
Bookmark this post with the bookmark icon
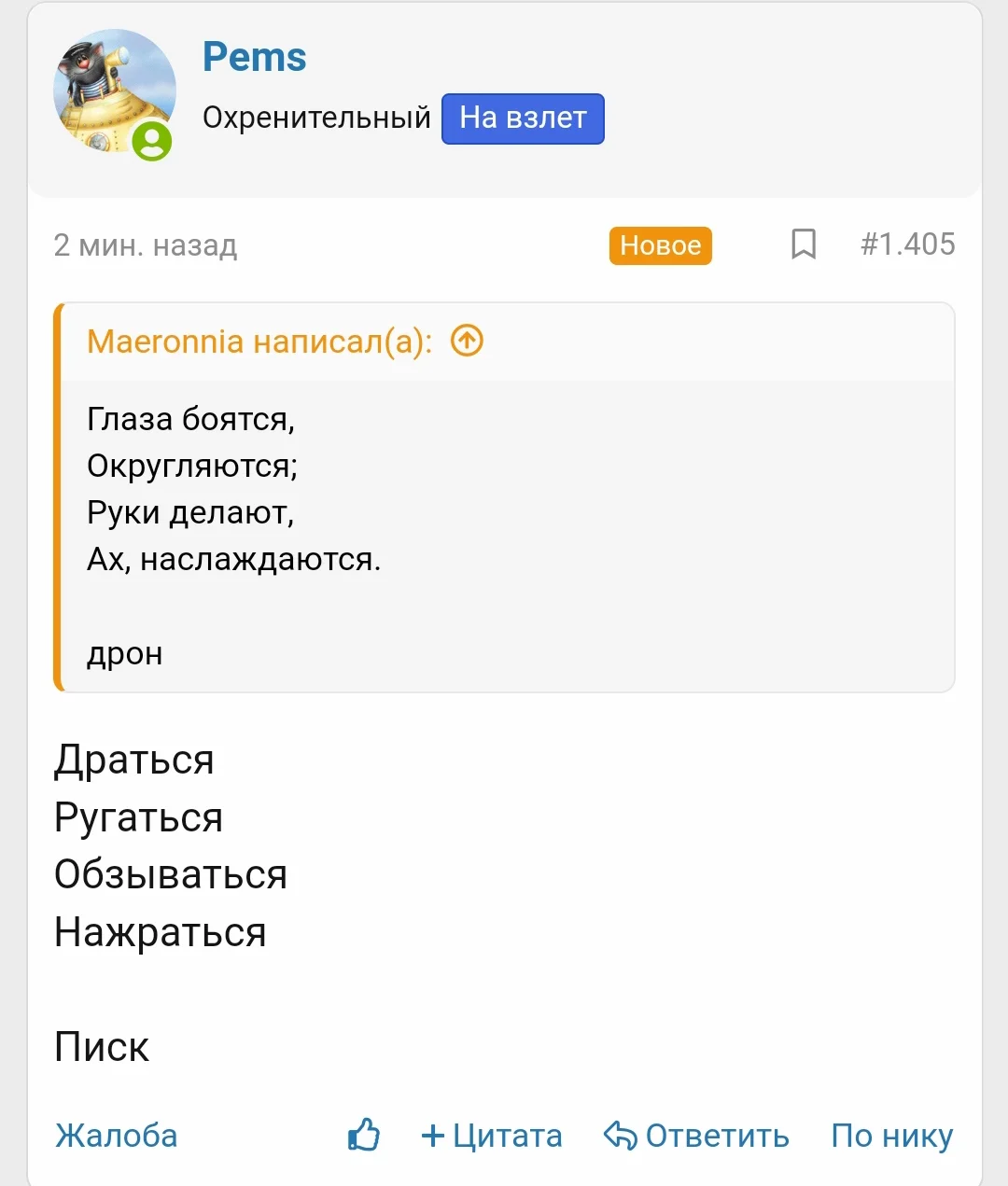point(803,244)
